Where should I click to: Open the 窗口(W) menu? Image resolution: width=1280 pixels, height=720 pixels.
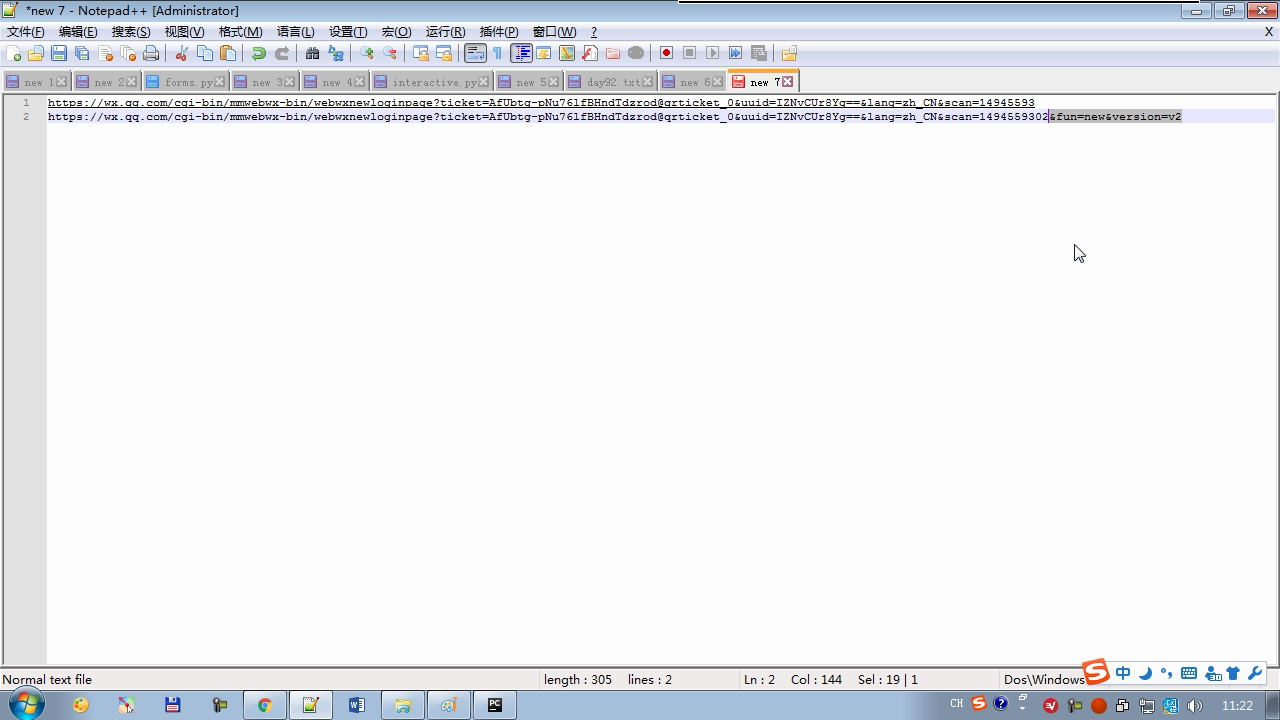click(x=555, y=32)
